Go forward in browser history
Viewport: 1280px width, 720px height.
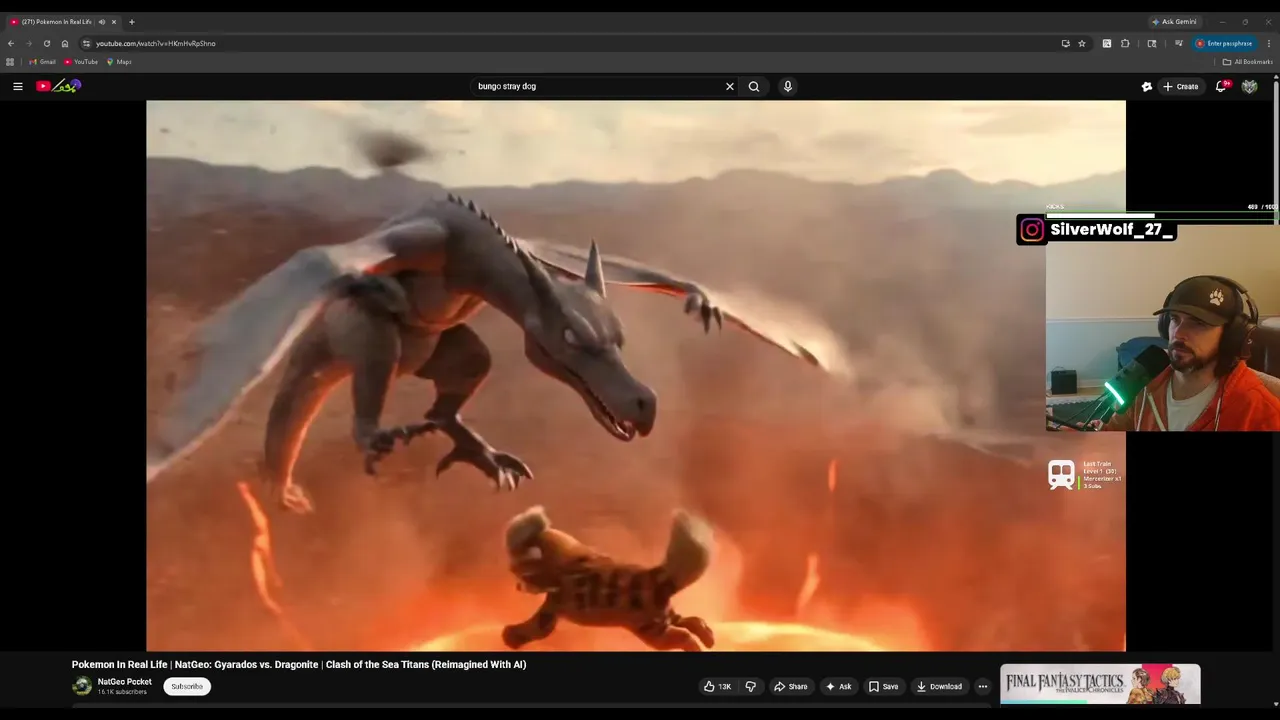(x=29, y=43)
